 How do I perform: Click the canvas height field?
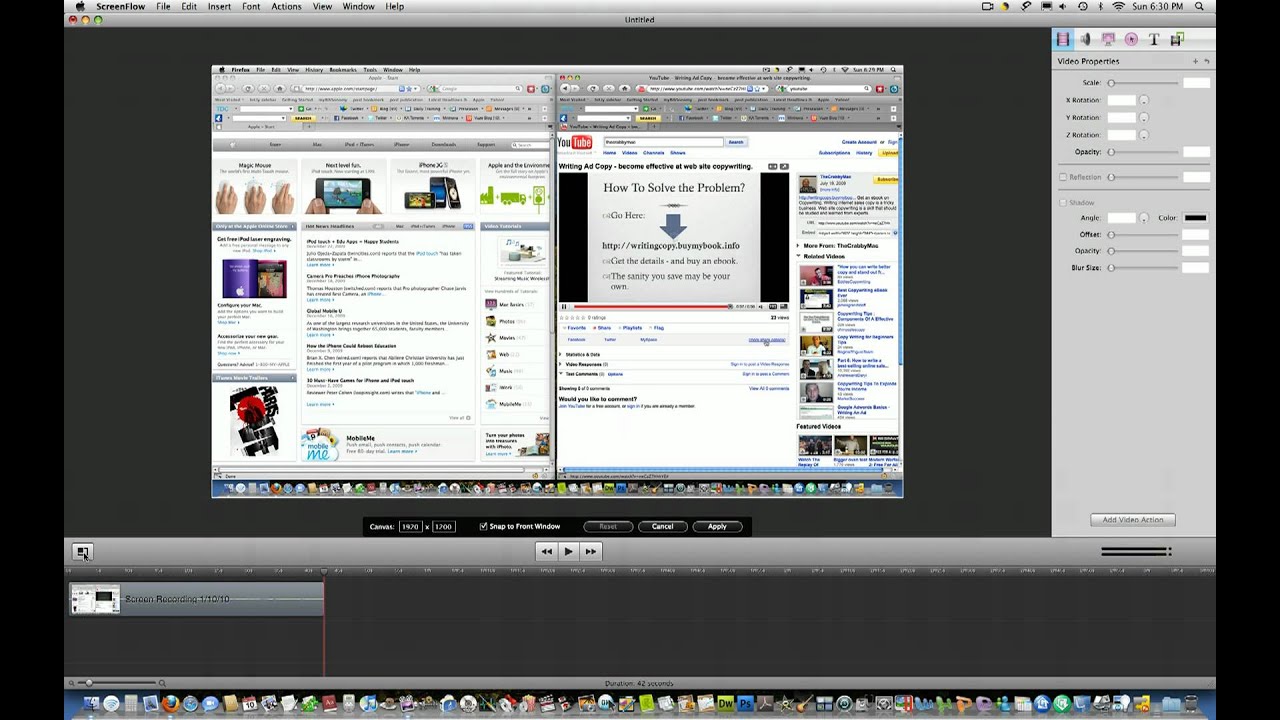[443, 526]
